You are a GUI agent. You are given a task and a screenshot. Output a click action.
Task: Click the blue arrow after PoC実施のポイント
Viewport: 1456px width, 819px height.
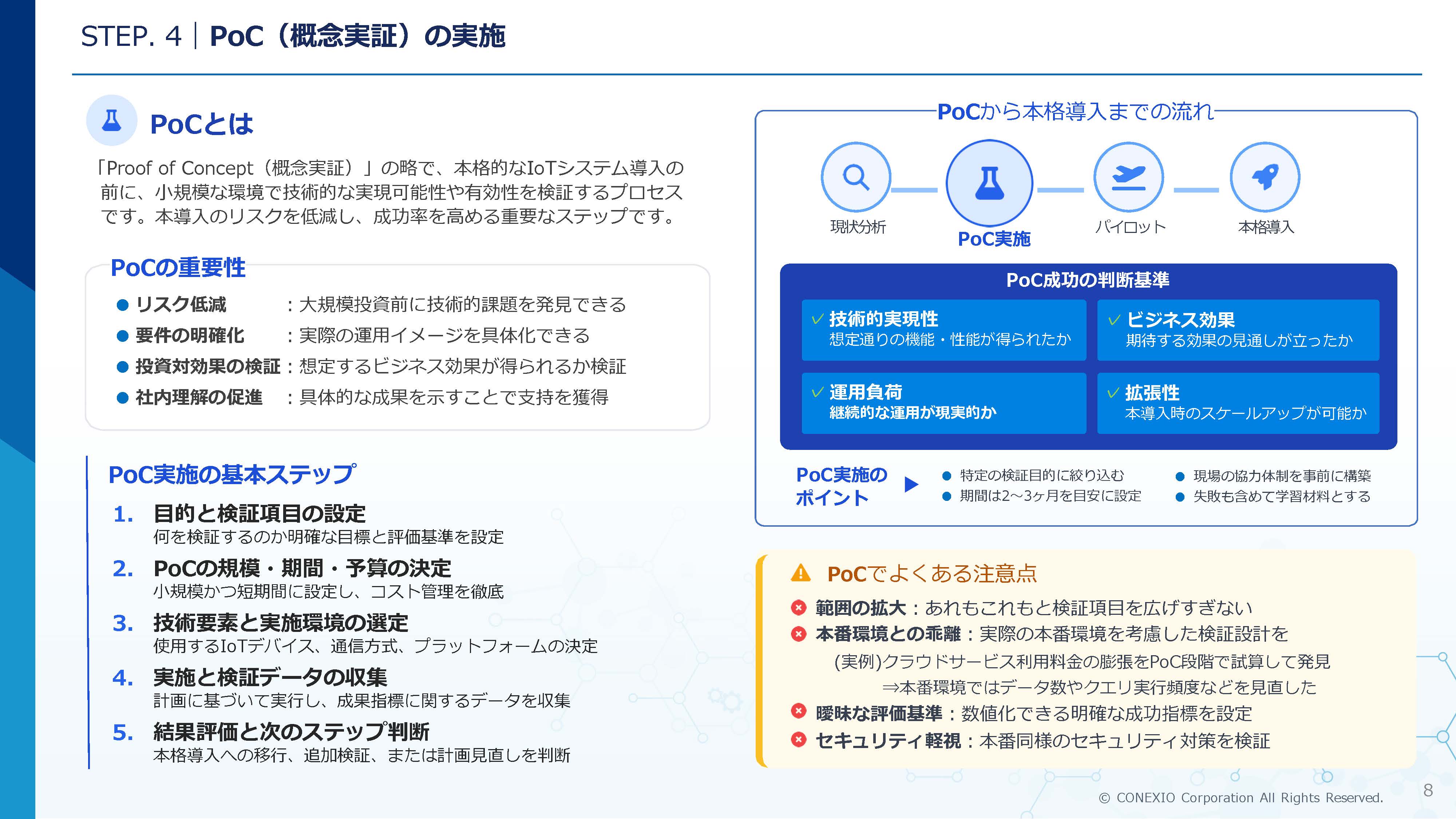[x=911, y=484]
